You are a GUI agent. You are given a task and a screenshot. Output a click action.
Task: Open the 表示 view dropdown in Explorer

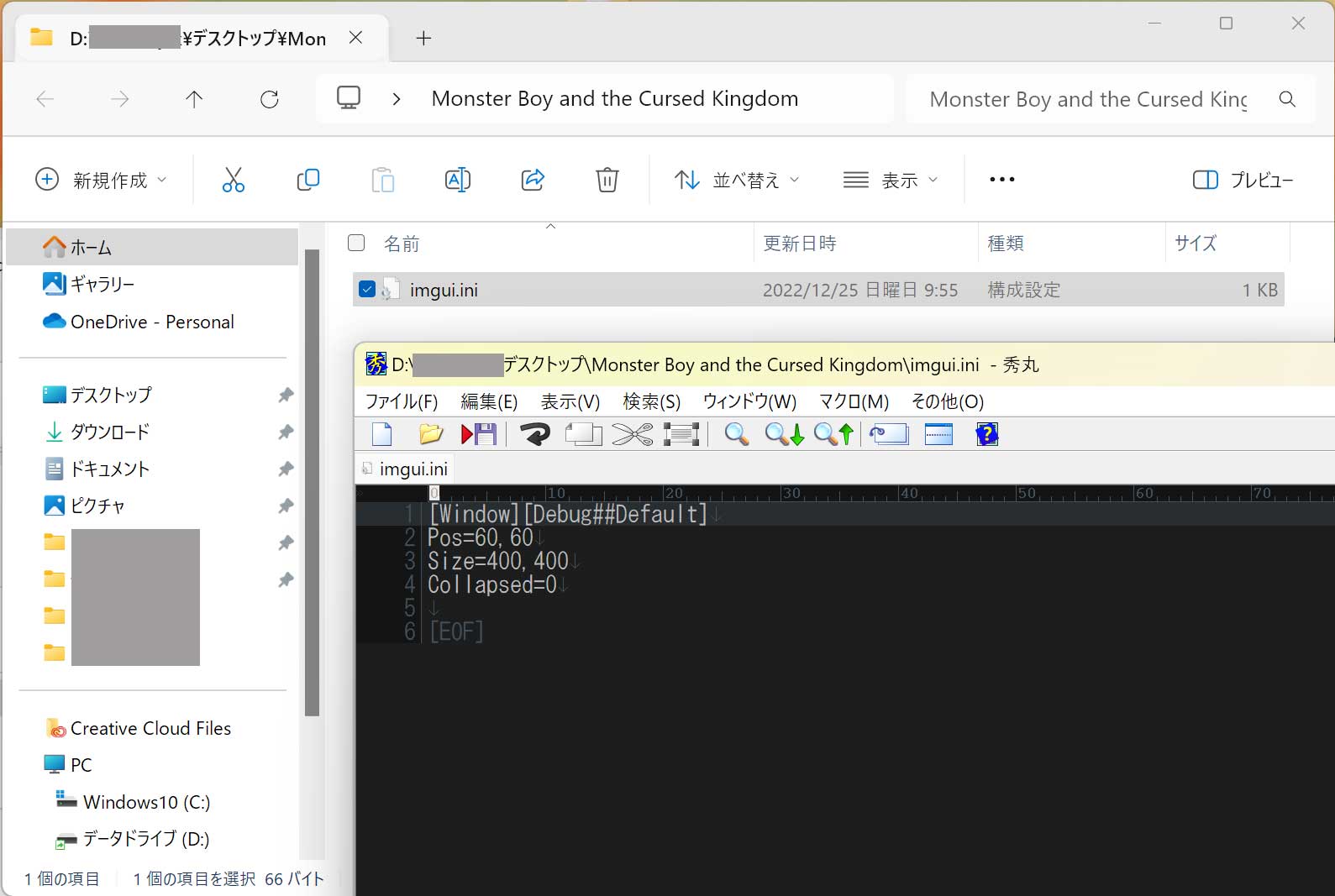point(891,180)
